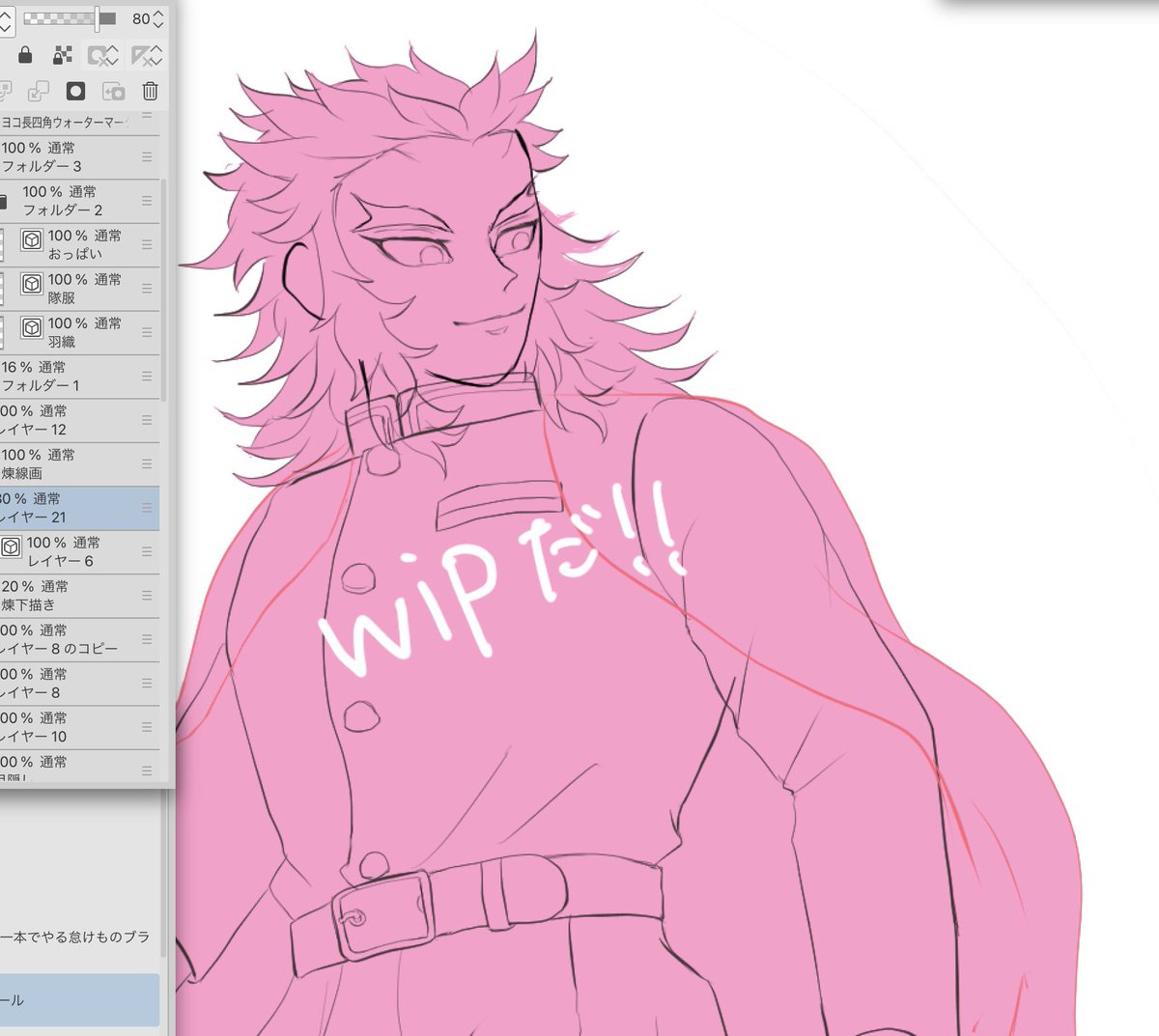This screenshot has height=1036, width=1159.
Task: Select the ヨコ長四角ウォーターマーク layer
Action: pyautogui.click(x=79, y=122)
